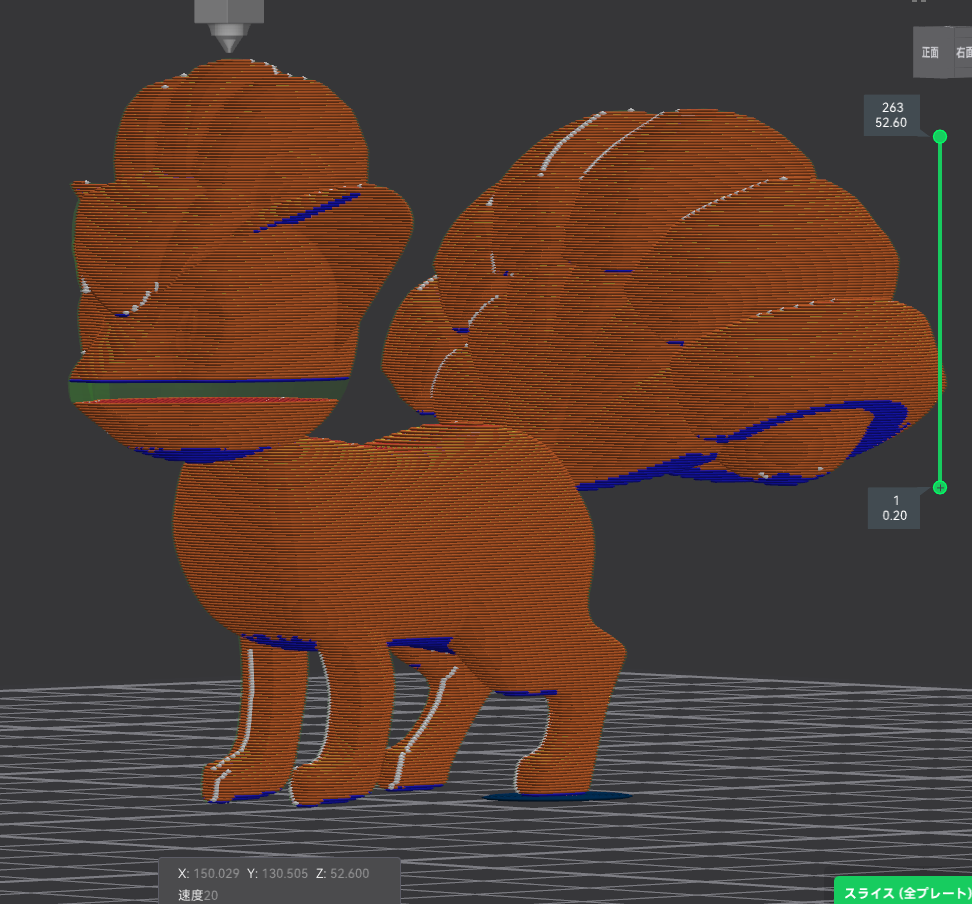This screenshot has height=904, width=972.
Task: Select the top layer value label 263 / 52.60
Action: [891, 115]
